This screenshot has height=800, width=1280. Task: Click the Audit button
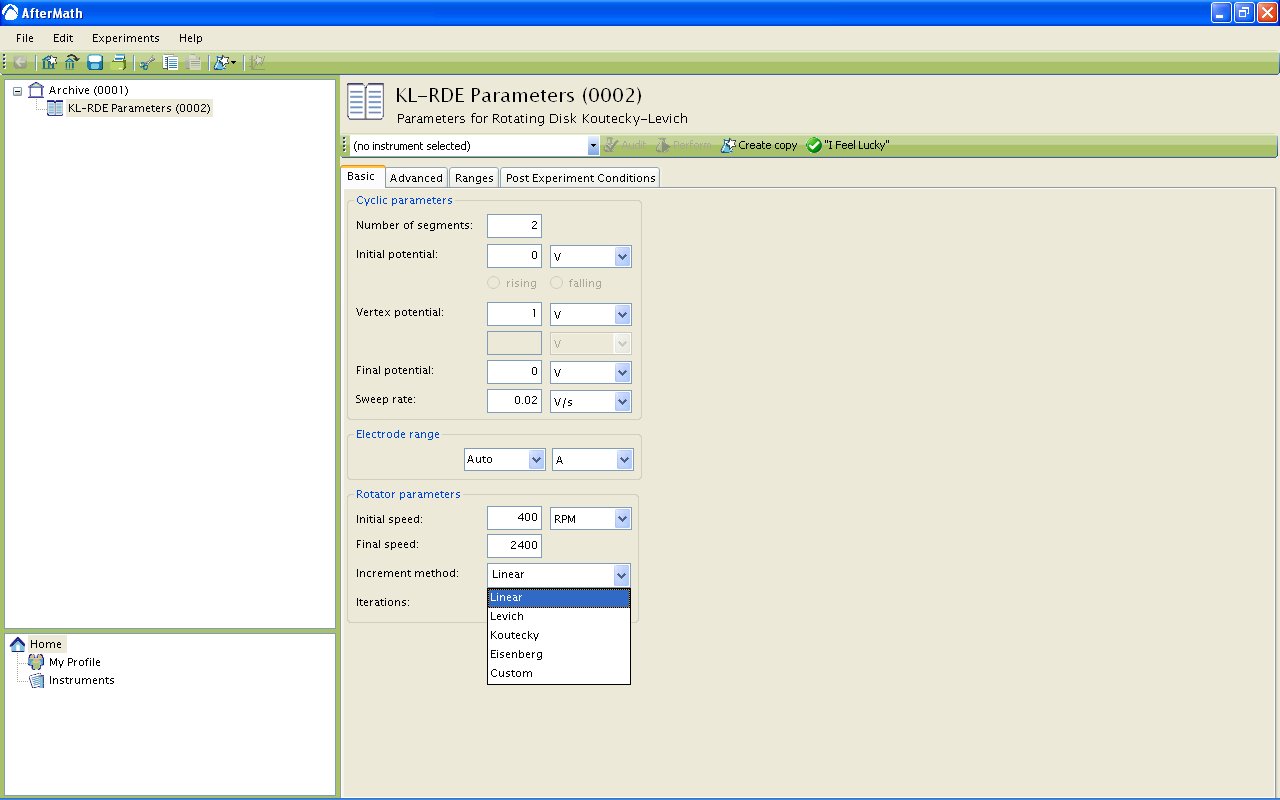point(625,146)
